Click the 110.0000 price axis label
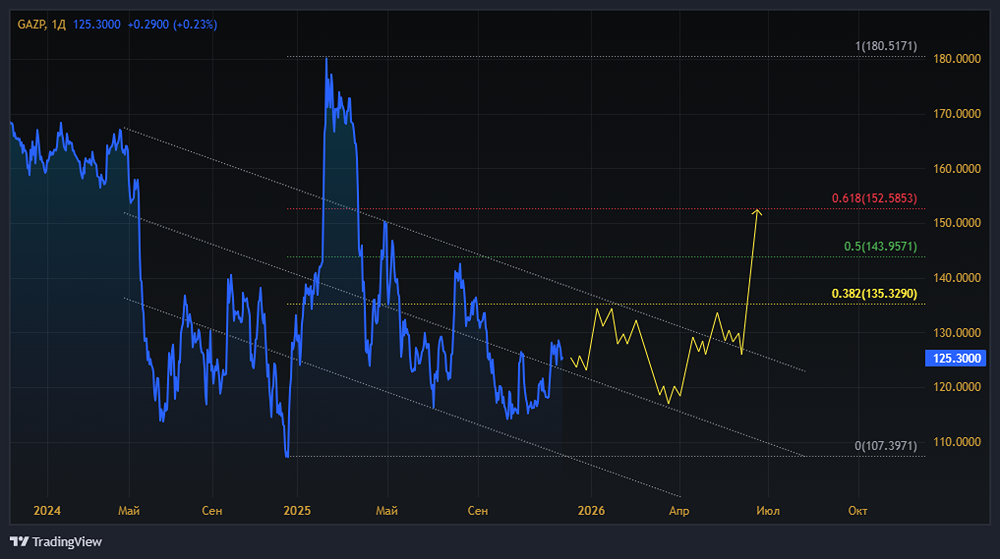 957,442
